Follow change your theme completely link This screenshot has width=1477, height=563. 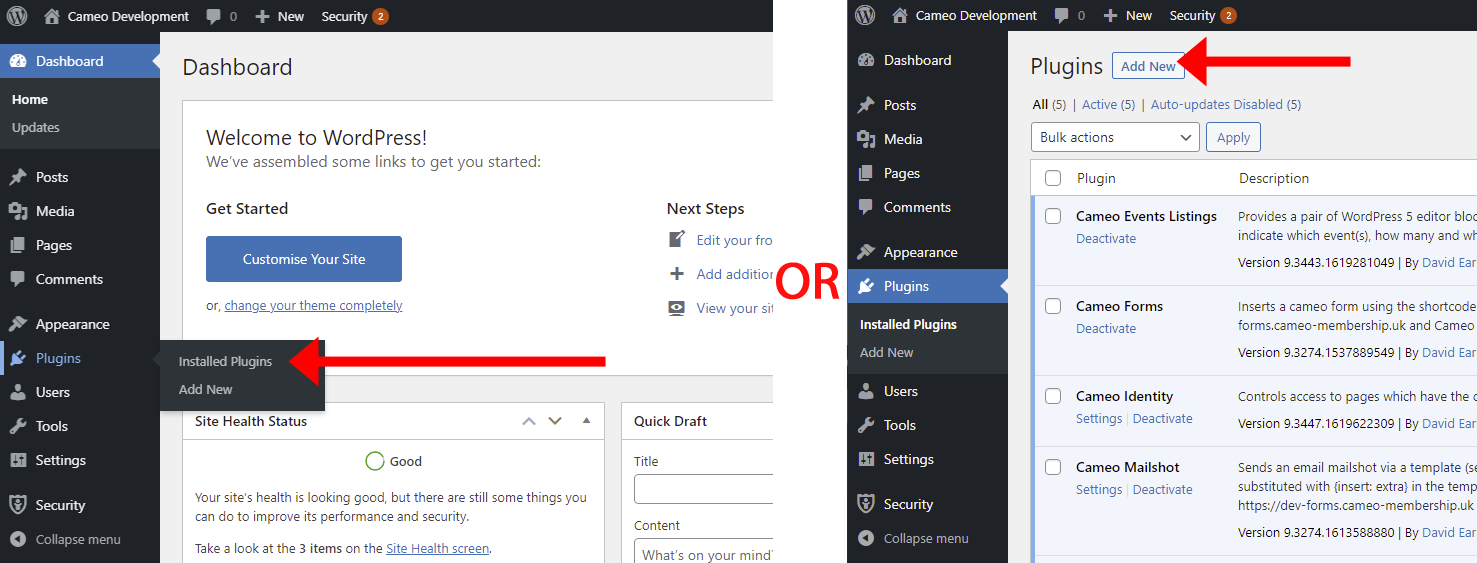click(313, 305)
